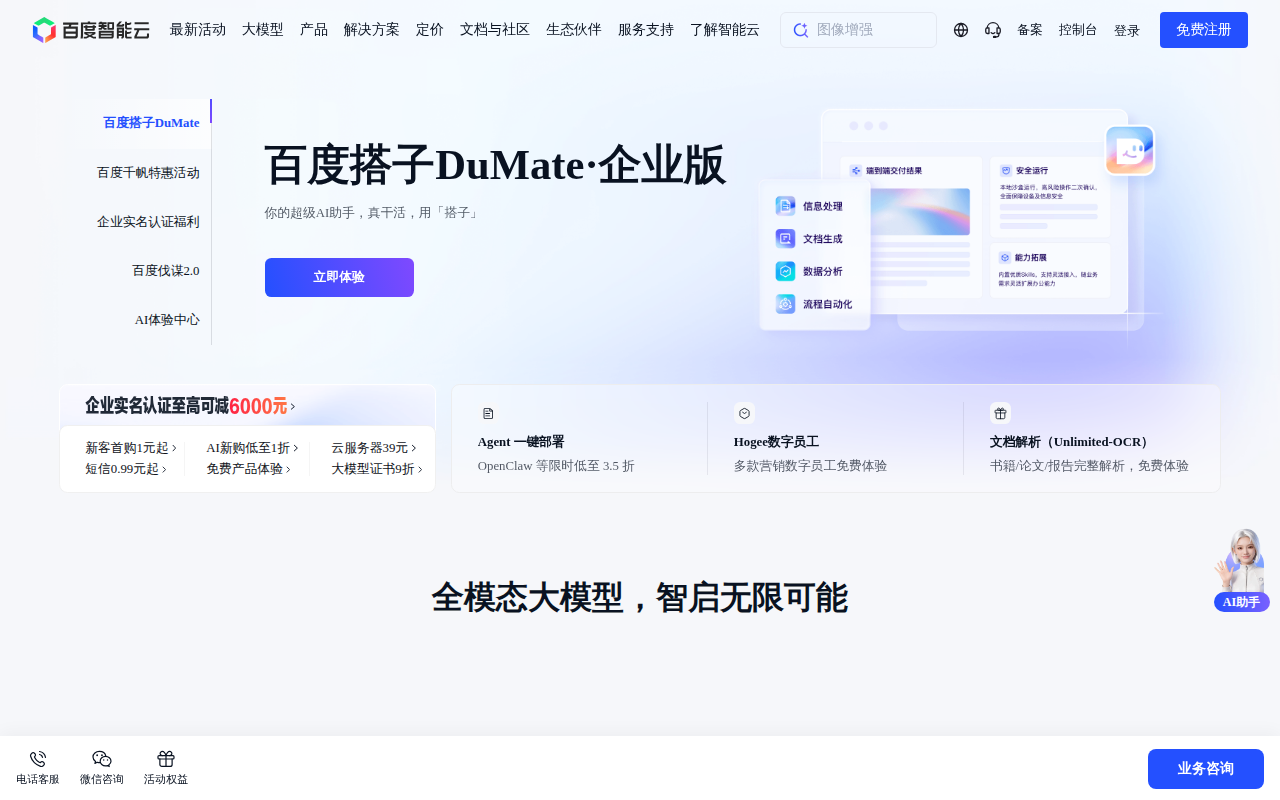The image size is (1280, 800).
Task: Select the 企业实名认证福利 side tab
Action: (148, 222)
